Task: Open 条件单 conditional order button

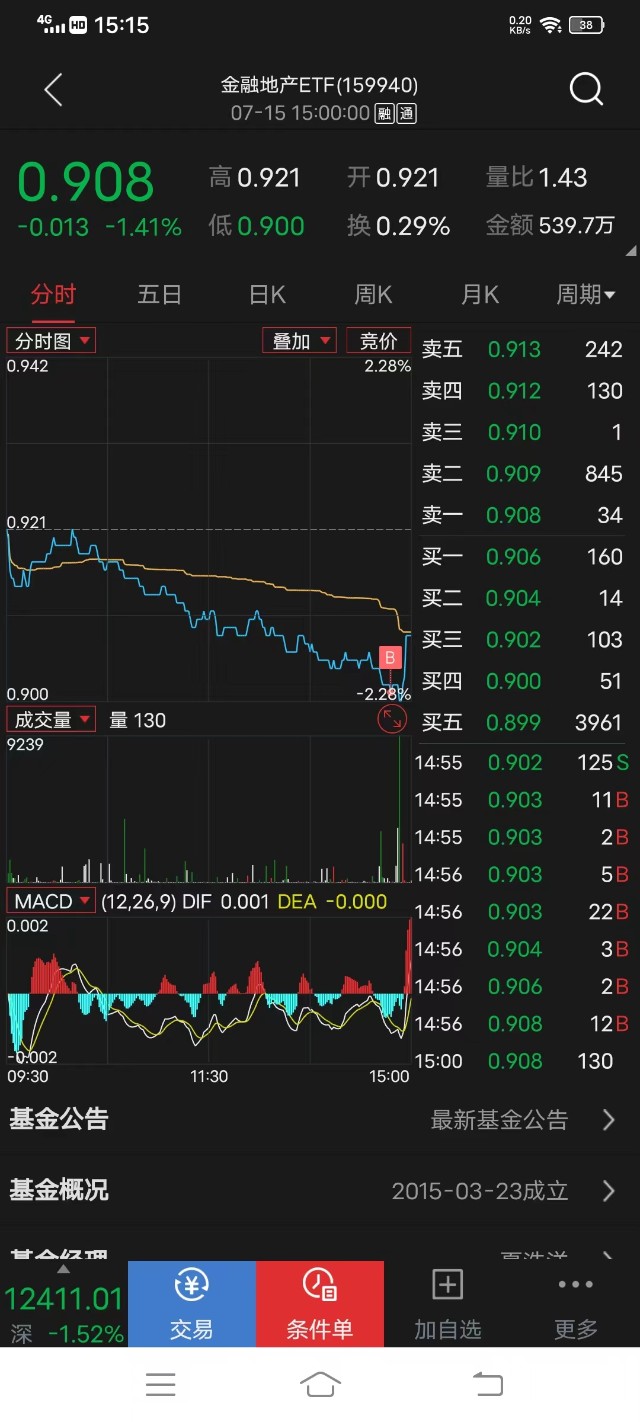Action: click(319, 1304)
